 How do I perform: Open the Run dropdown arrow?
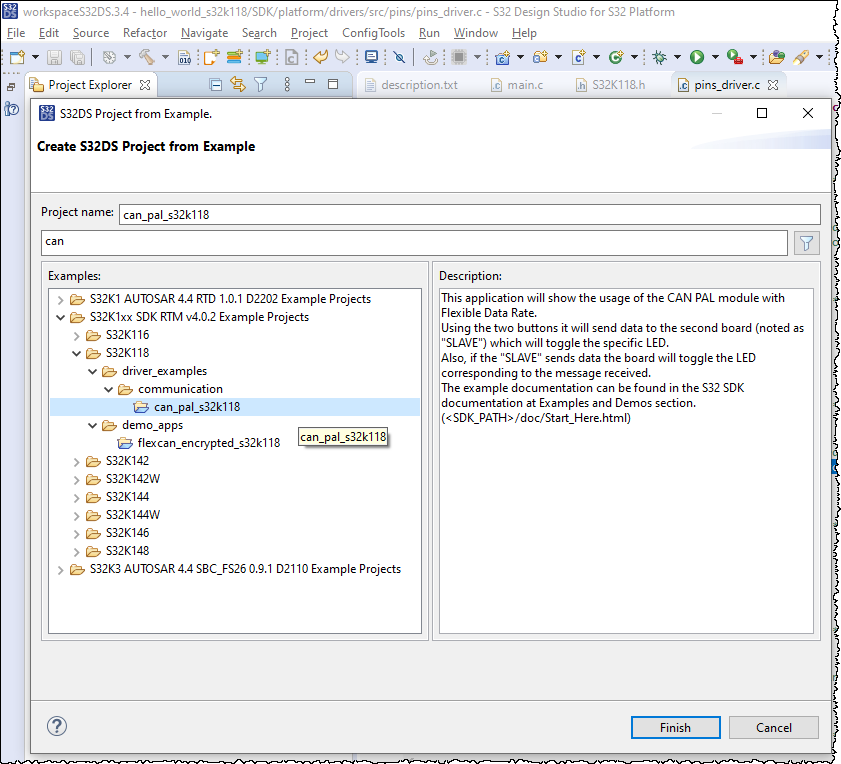(715, 57)
